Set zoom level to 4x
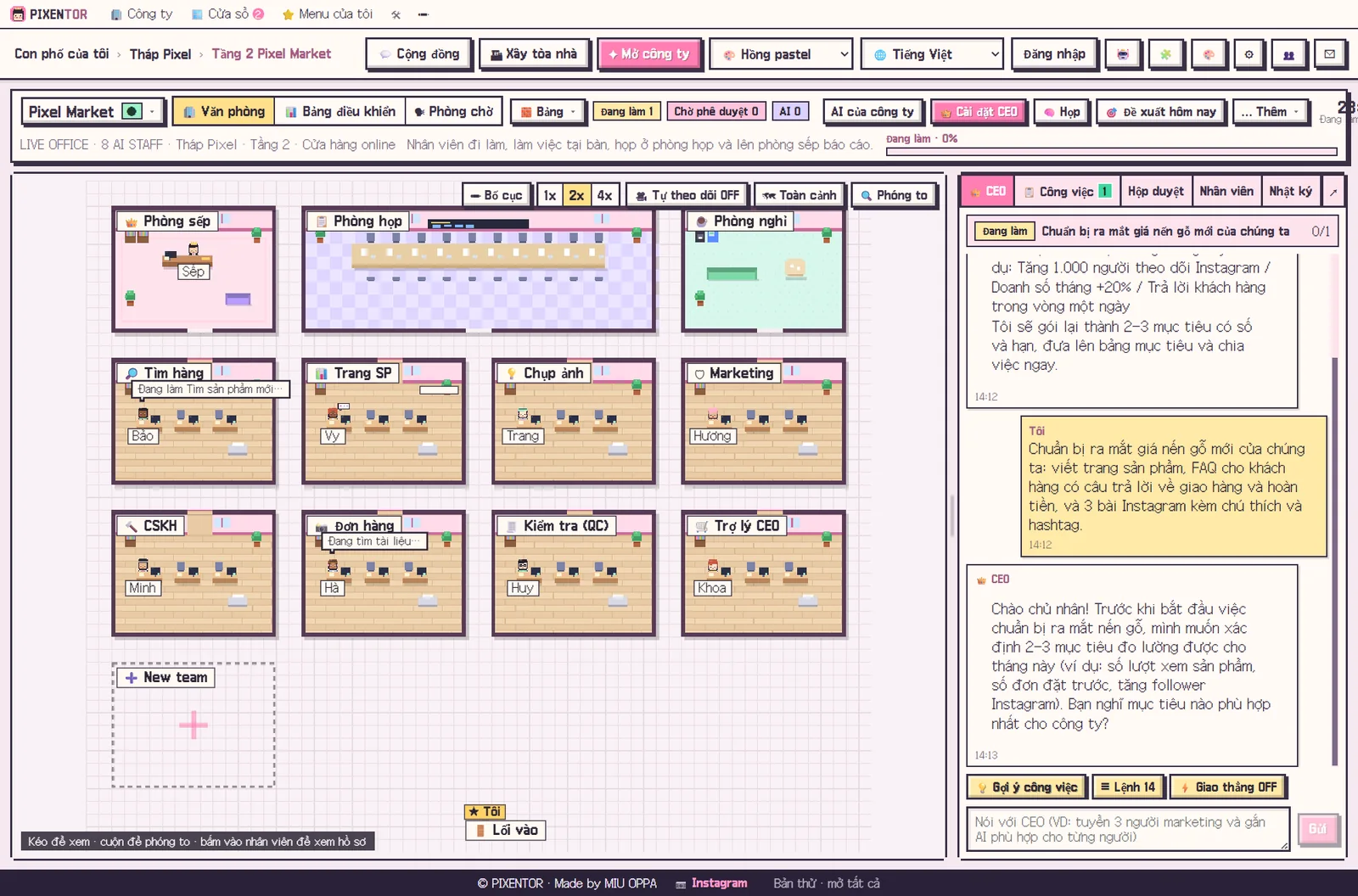Image resolution: width=1358 pixels, height=896 pixels. point(604,195)
